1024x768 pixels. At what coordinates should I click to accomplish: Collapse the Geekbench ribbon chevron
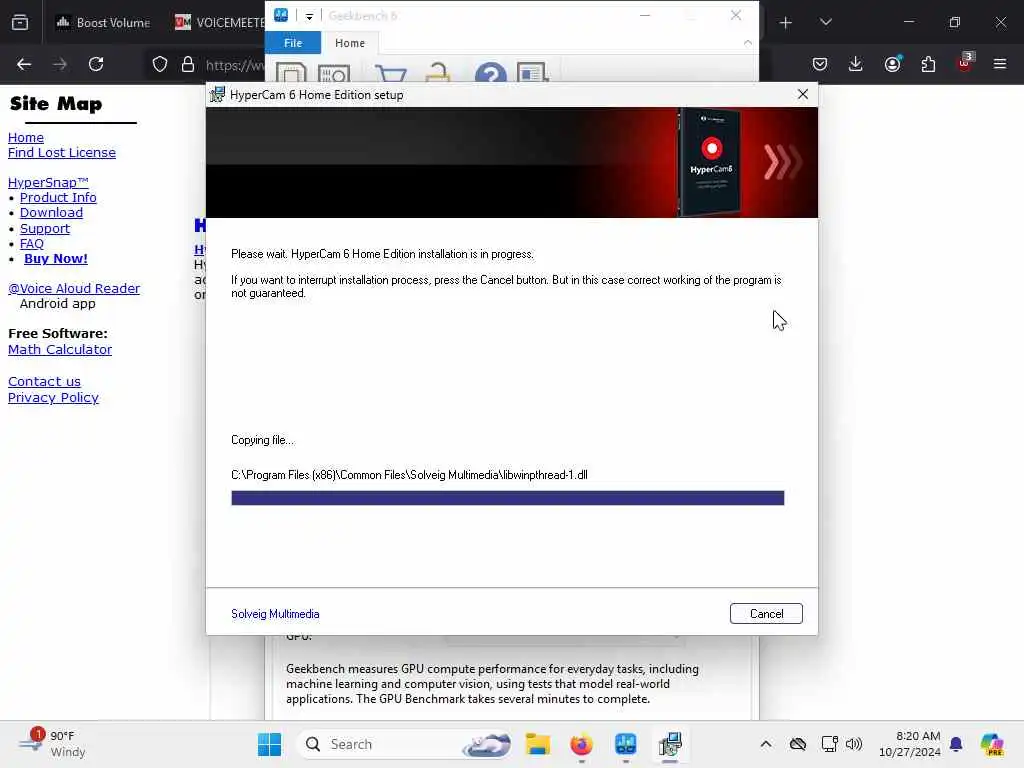(747, 42)
